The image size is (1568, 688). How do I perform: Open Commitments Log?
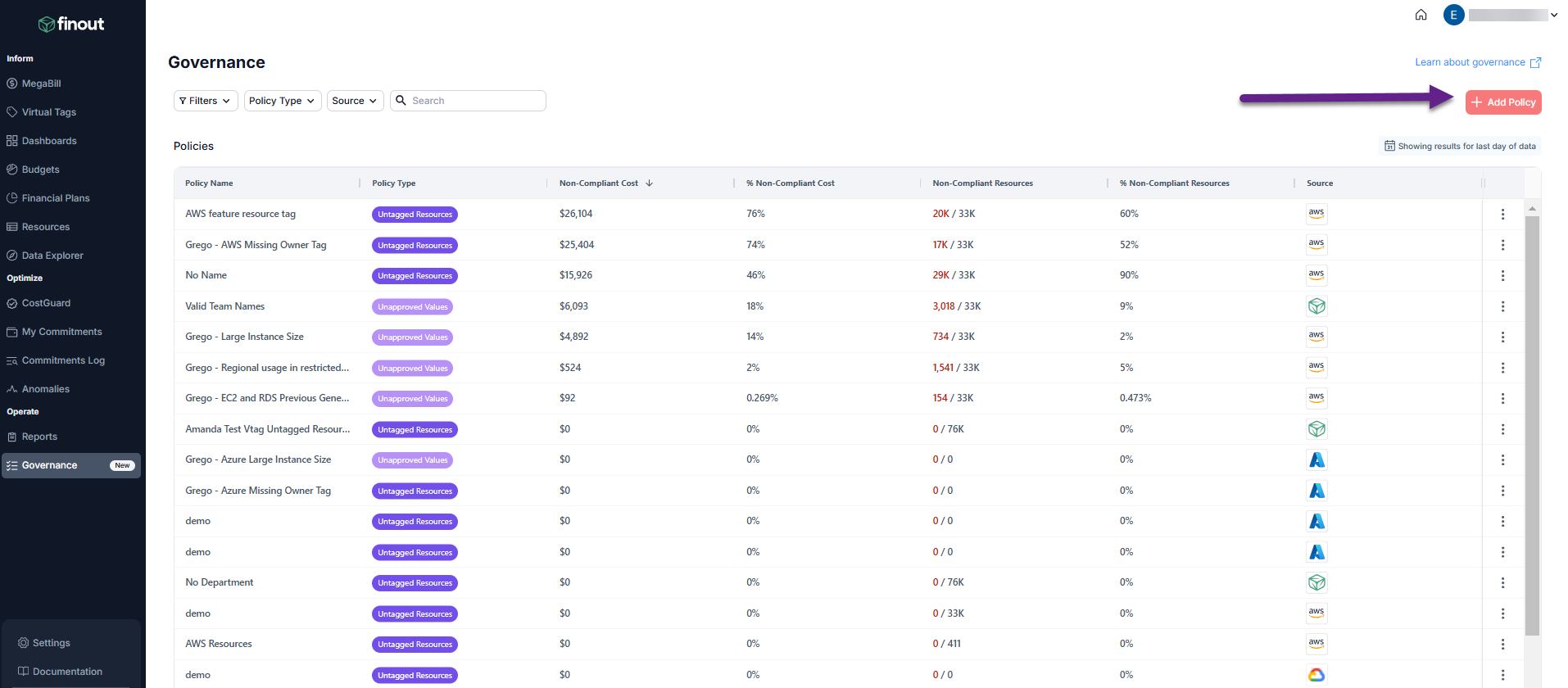pos(63,360)
